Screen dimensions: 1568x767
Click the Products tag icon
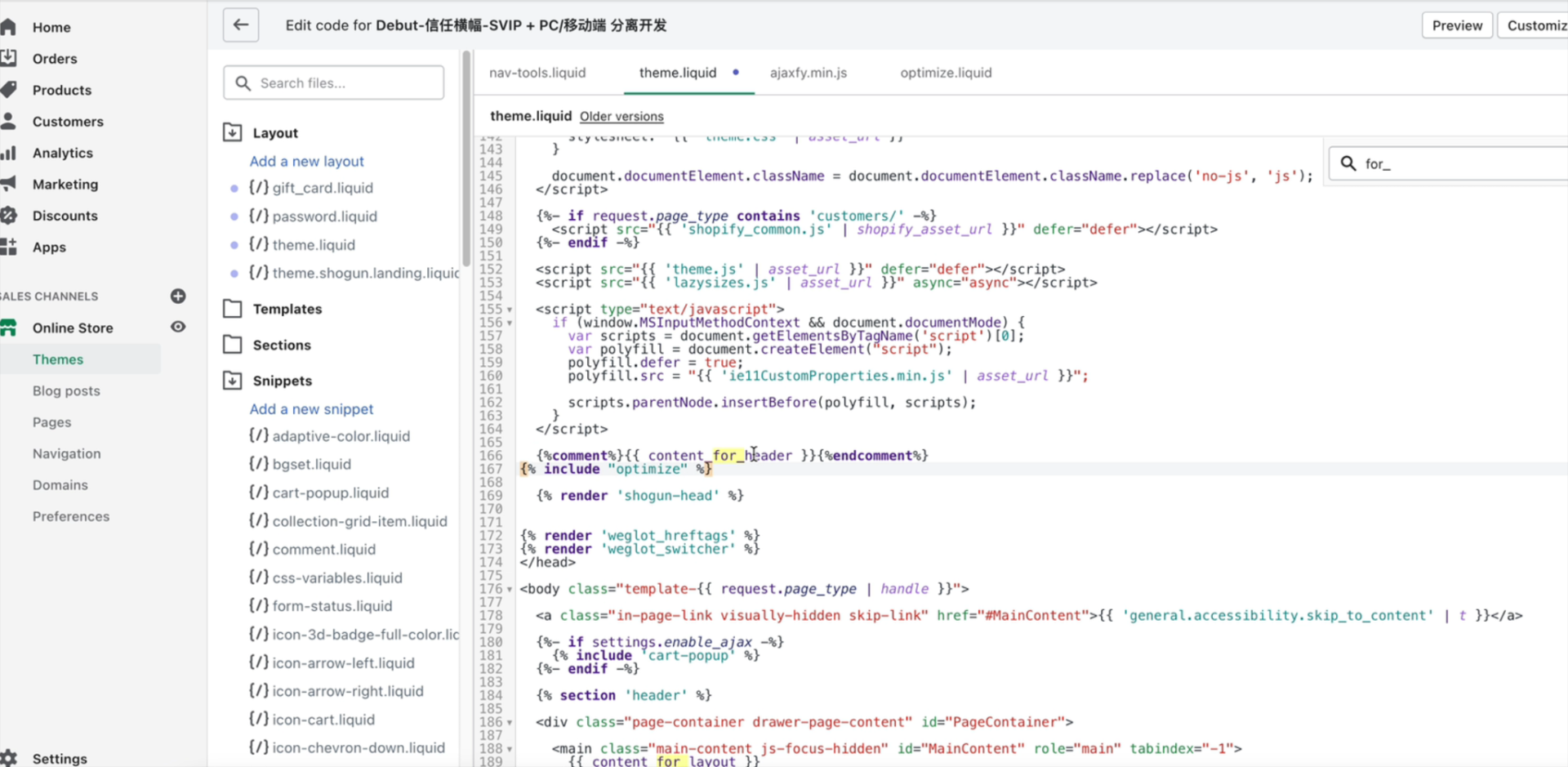(9, 89)
